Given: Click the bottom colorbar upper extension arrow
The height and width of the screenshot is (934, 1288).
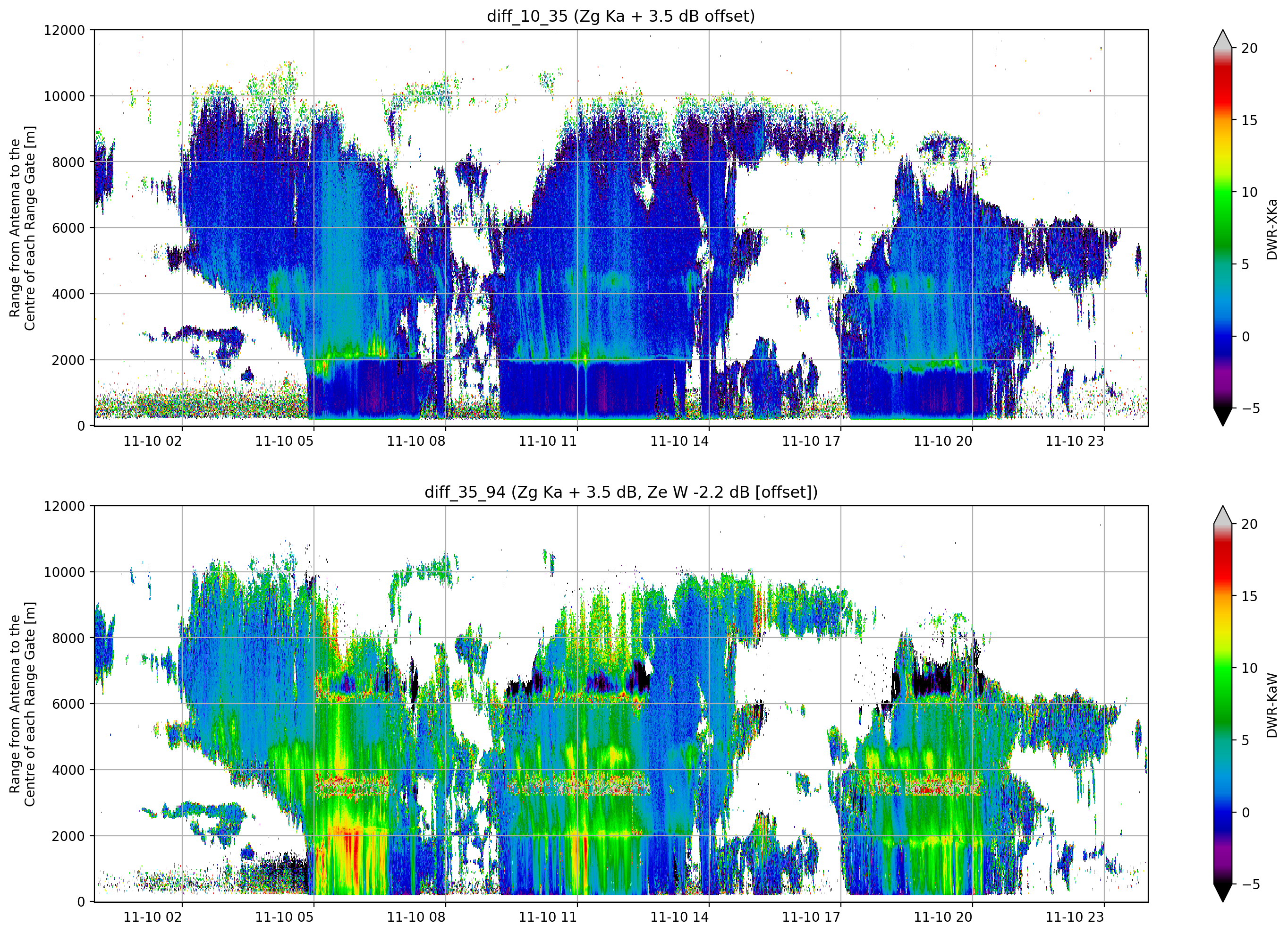Looking at the screenshot, I should click(1223, 515).
